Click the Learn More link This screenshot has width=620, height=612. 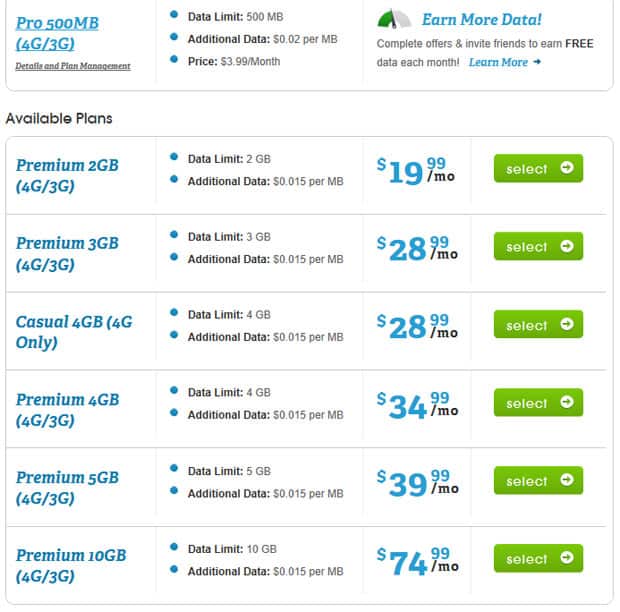pos(498,62)
